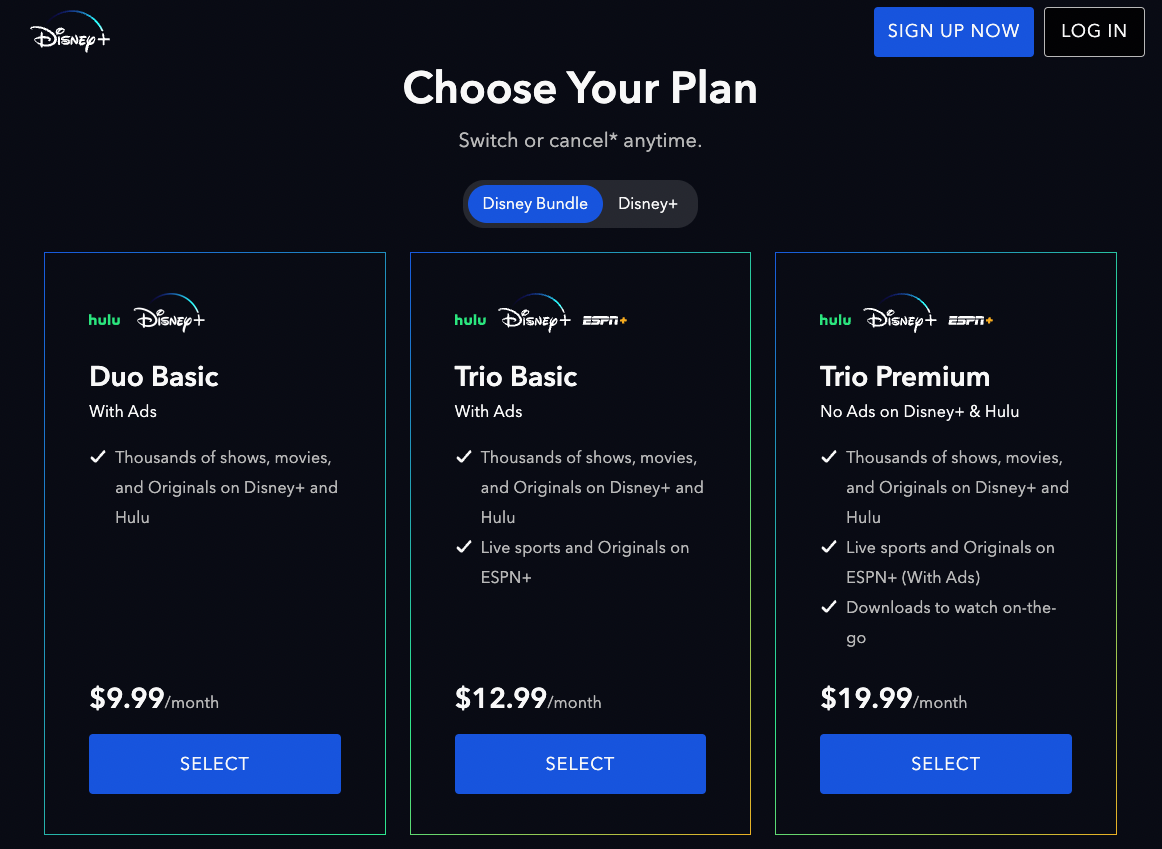Click the hulu logo in the Duo Basic card
Image resolution: width=1162 pixels, height=849 pixels.
[x=104, y=319]
